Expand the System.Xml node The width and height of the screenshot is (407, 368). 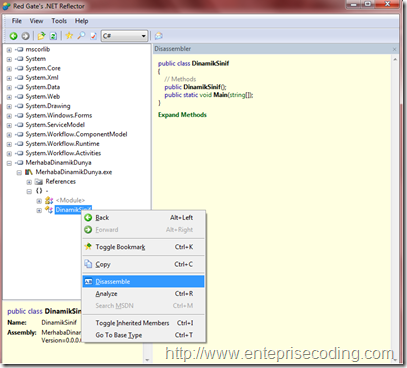(9, 78)
